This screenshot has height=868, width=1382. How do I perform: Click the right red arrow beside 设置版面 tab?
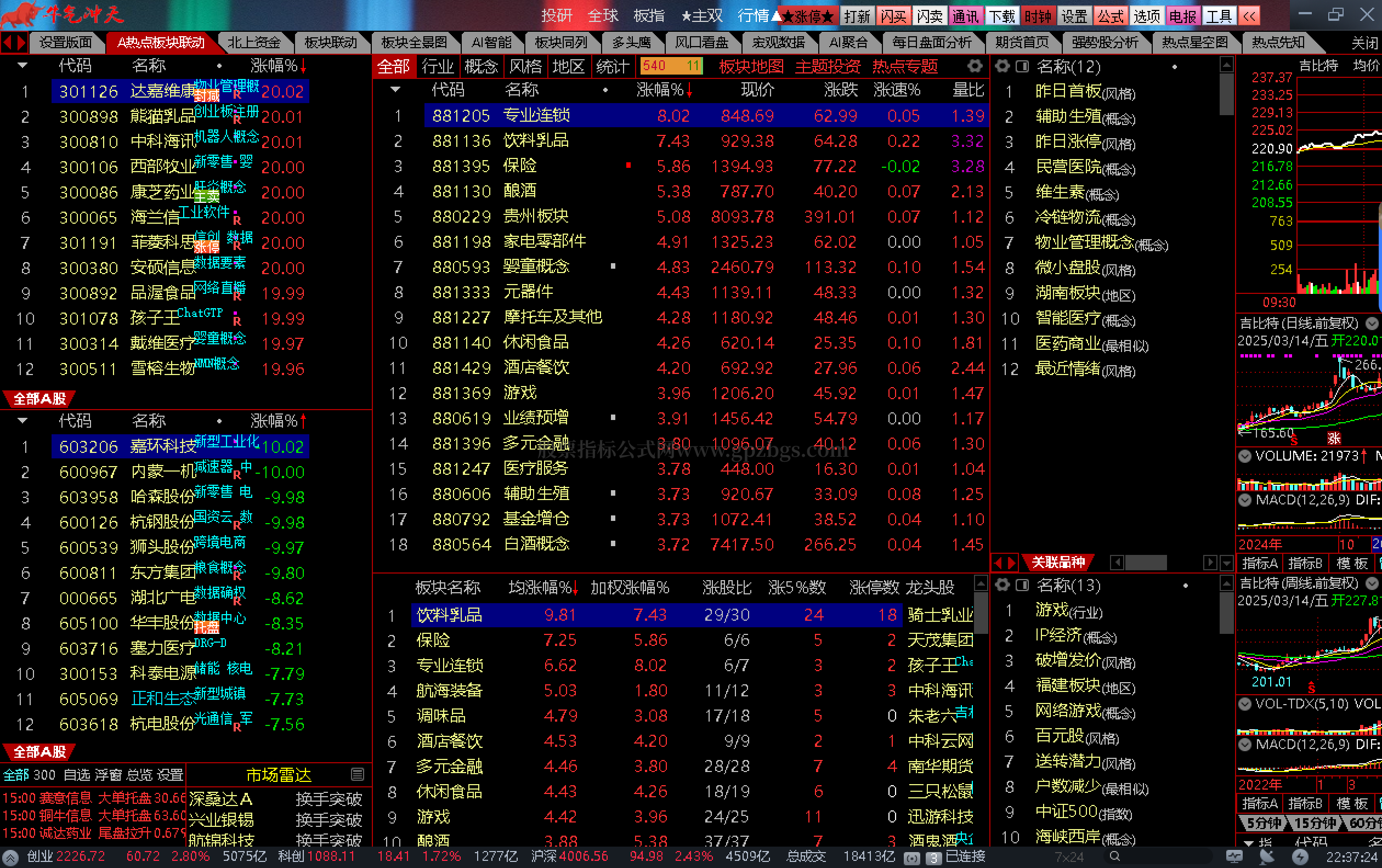tap(21, 42)
